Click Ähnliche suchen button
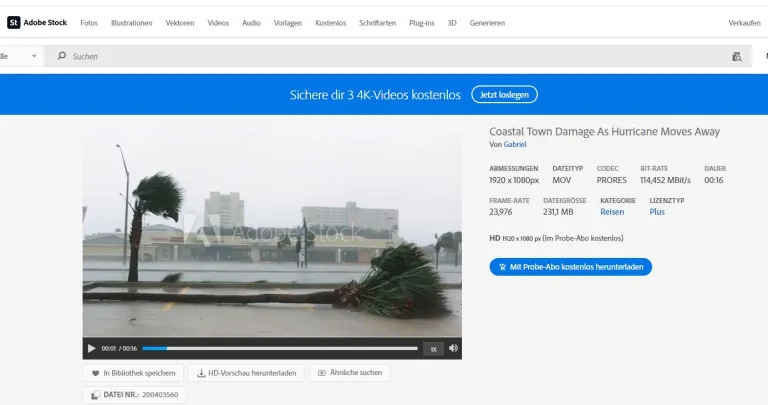Image resolution: width=768 pixels, height=405 pixels. (350, 373)
